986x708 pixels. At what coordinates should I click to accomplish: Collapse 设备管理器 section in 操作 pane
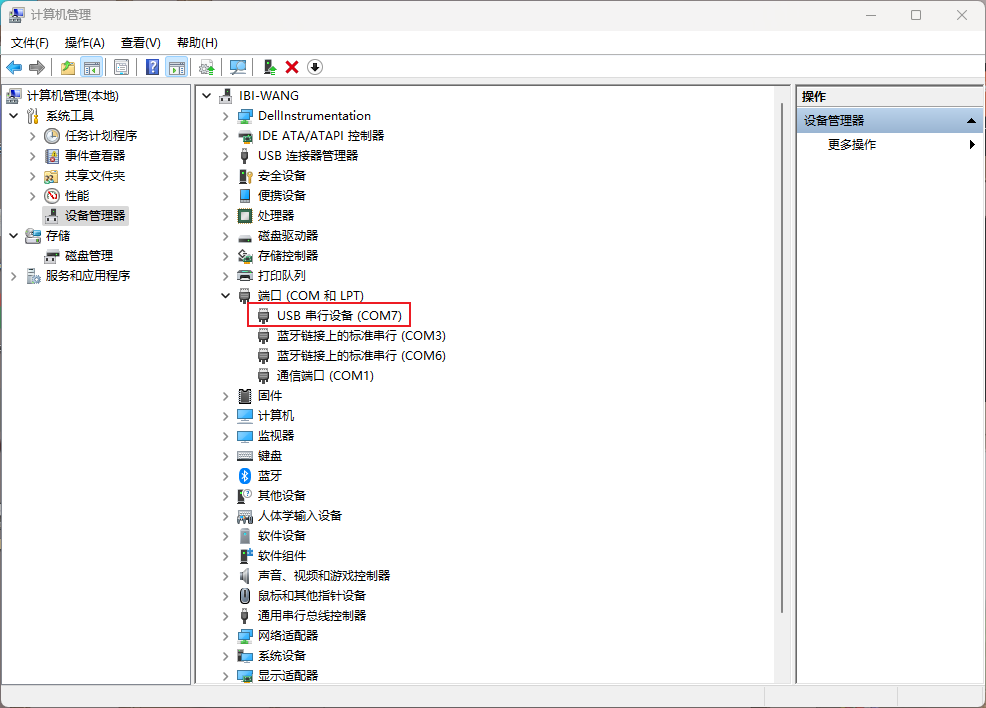[971, 121]
